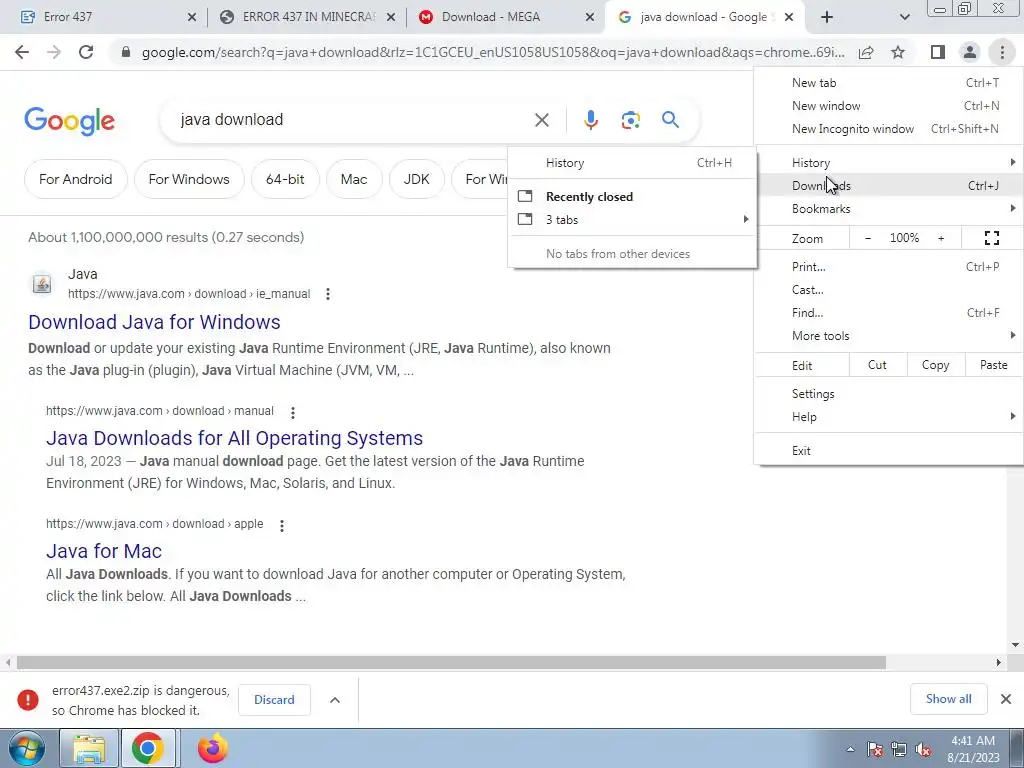This screenshot has height=768, width=1024.
Task: Select Cast from the Chrome menu
Action: coord(889,290)
